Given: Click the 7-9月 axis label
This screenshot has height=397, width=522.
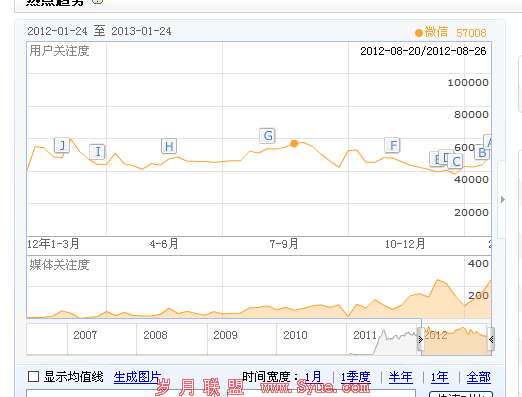Looking at the screenshot, I should pyautogui.click(x=284, y=244).
